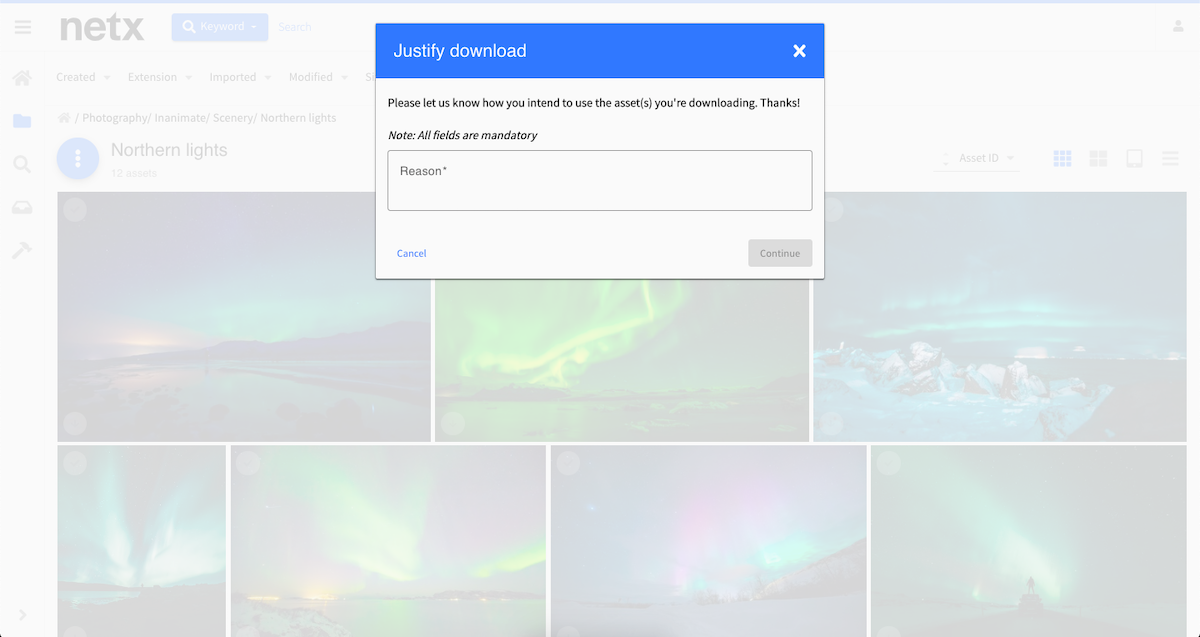1200x637 pixels.
Task: Open the Folders icon in sidebar
Action: [22, 121]
